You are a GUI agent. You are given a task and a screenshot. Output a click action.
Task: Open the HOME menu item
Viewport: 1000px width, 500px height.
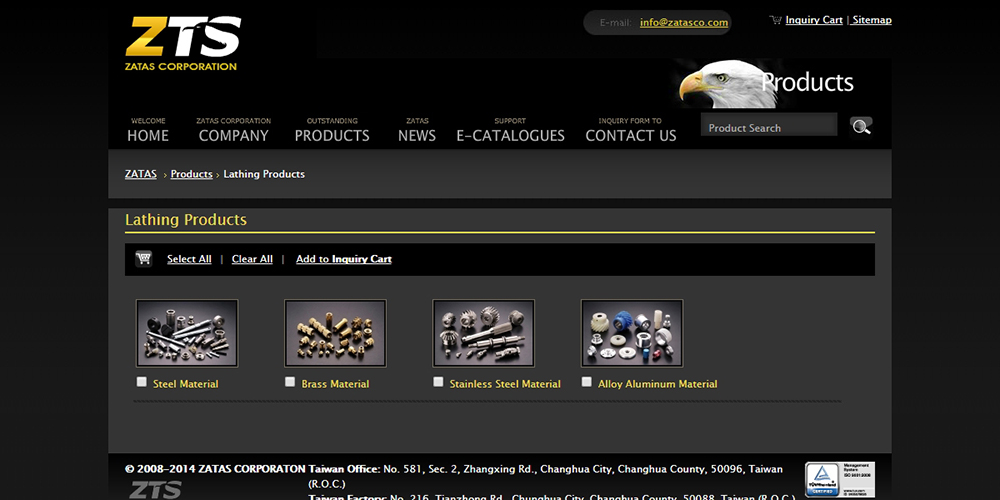point(148,130)
